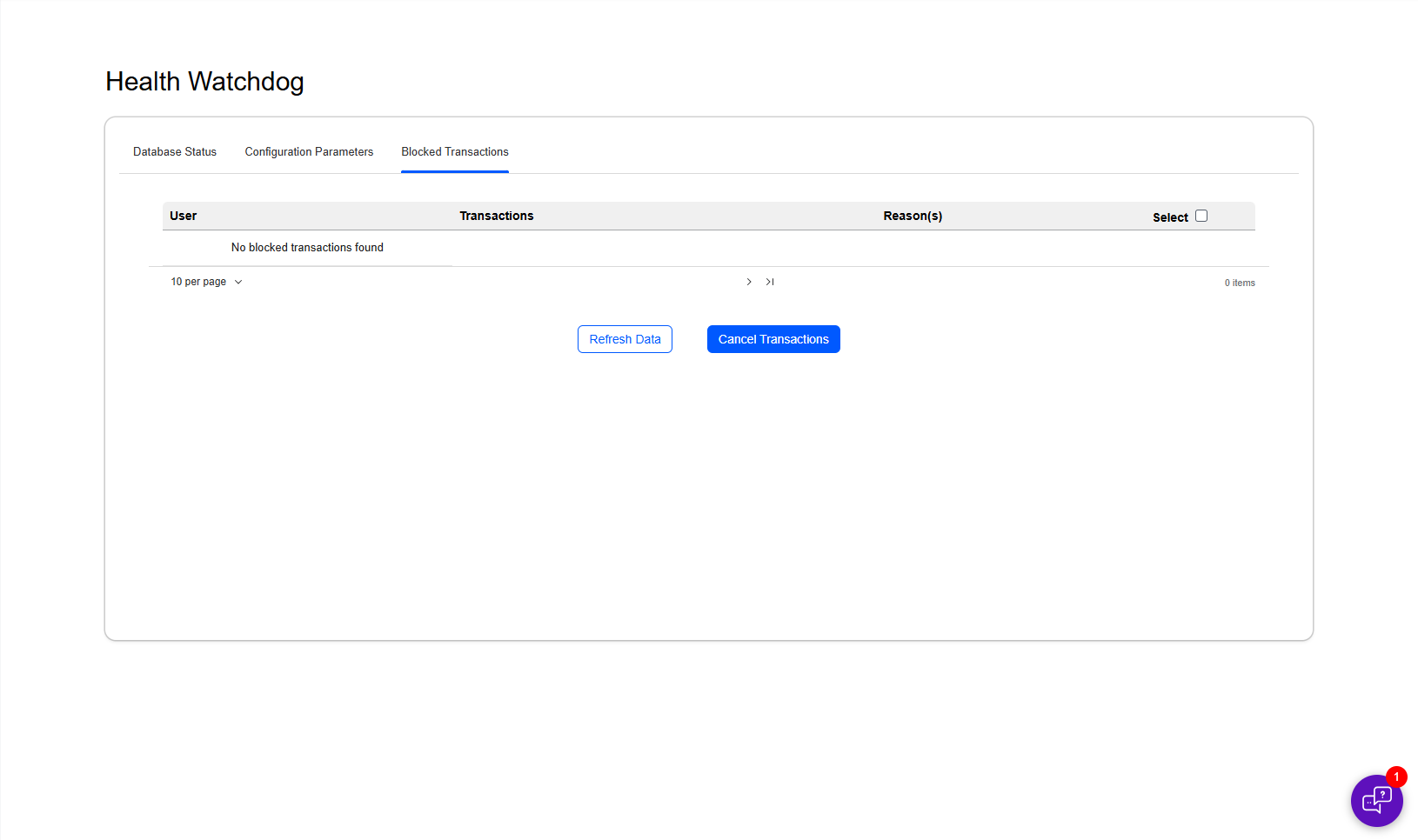Click the Health Watchdog page heading
The height and width of the screenshot is (840, 1418).
[204, 81]
